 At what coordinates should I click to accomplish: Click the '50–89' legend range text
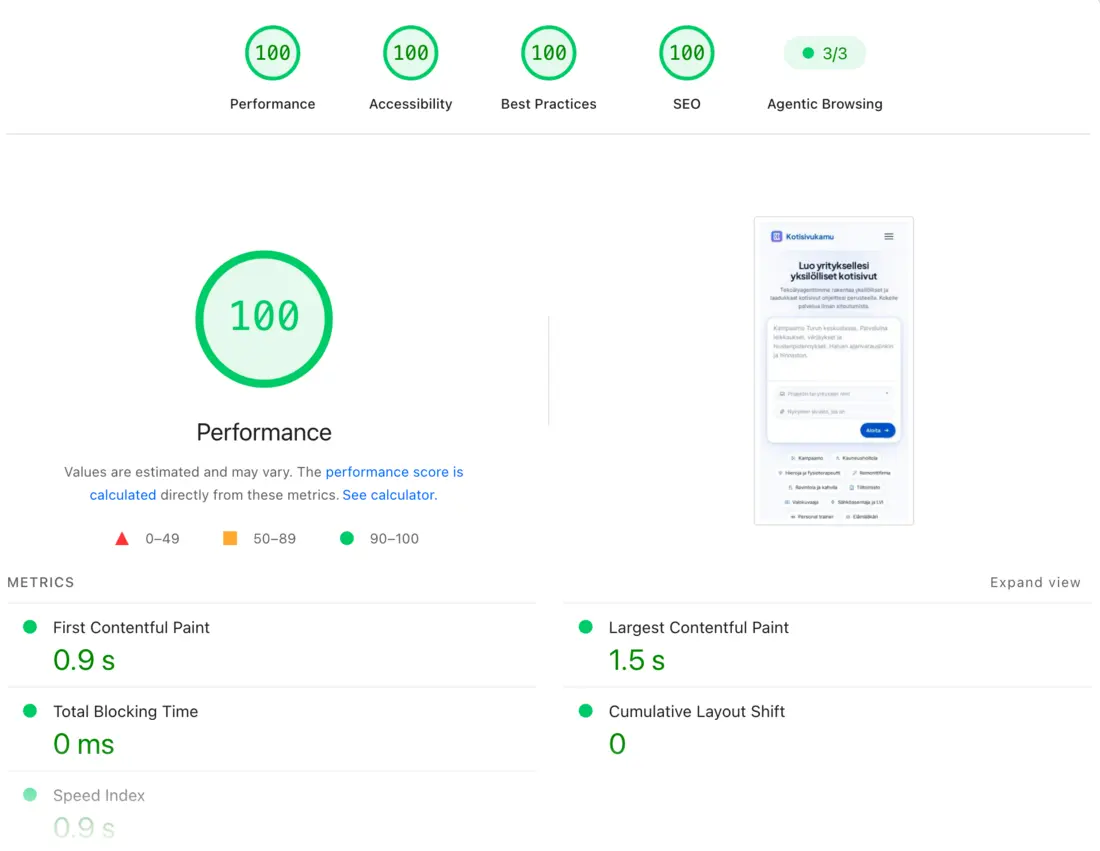click(274, 539)
